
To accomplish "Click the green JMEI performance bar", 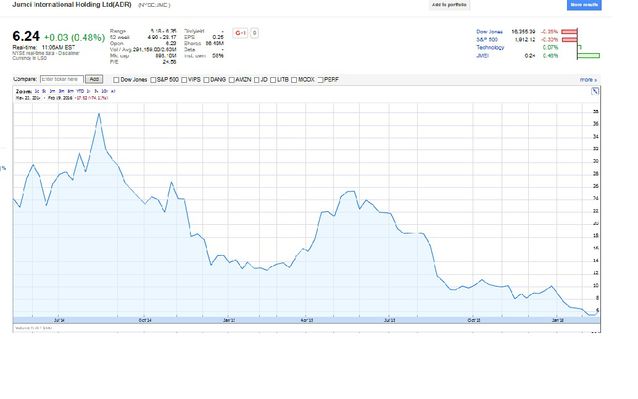I will (588, 55).
